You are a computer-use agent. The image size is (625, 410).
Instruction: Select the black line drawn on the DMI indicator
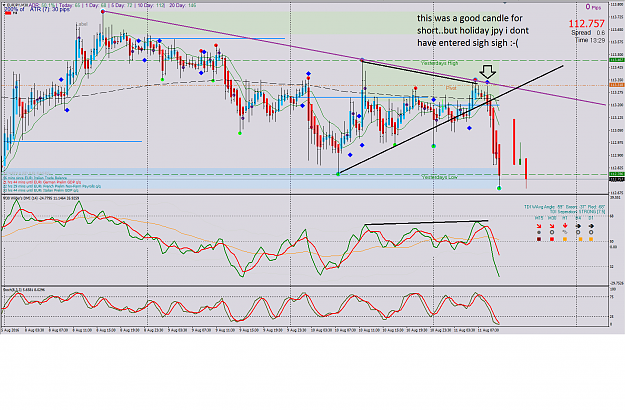click(x=426, y=223)
